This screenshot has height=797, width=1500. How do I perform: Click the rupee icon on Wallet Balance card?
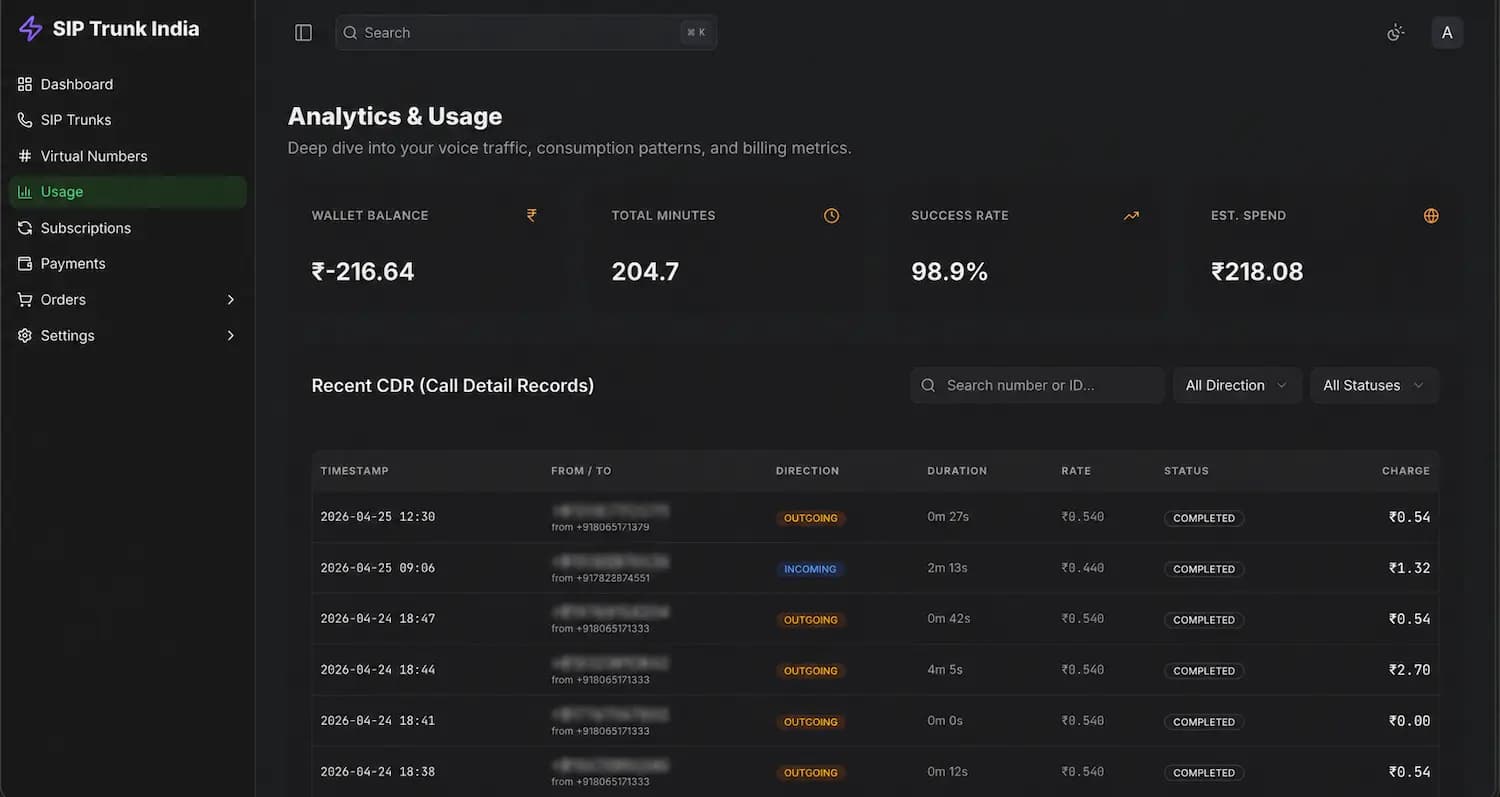pyautogui.click(x=532, y=215)
